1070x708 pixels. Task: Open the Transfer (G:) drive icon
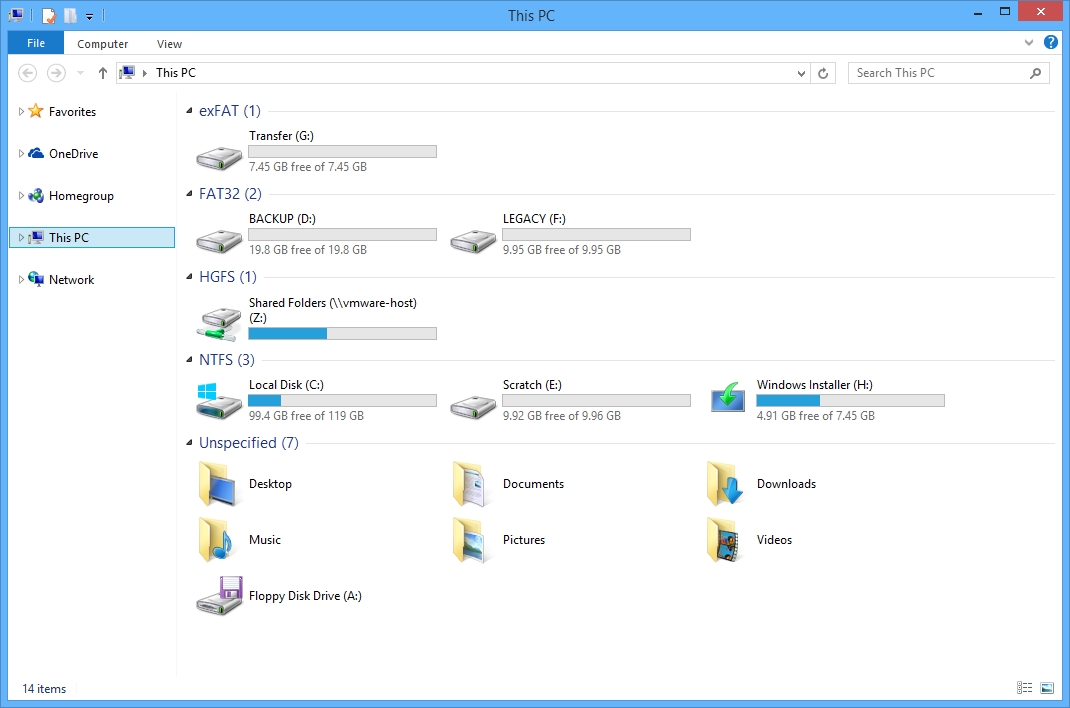[219, 158]
